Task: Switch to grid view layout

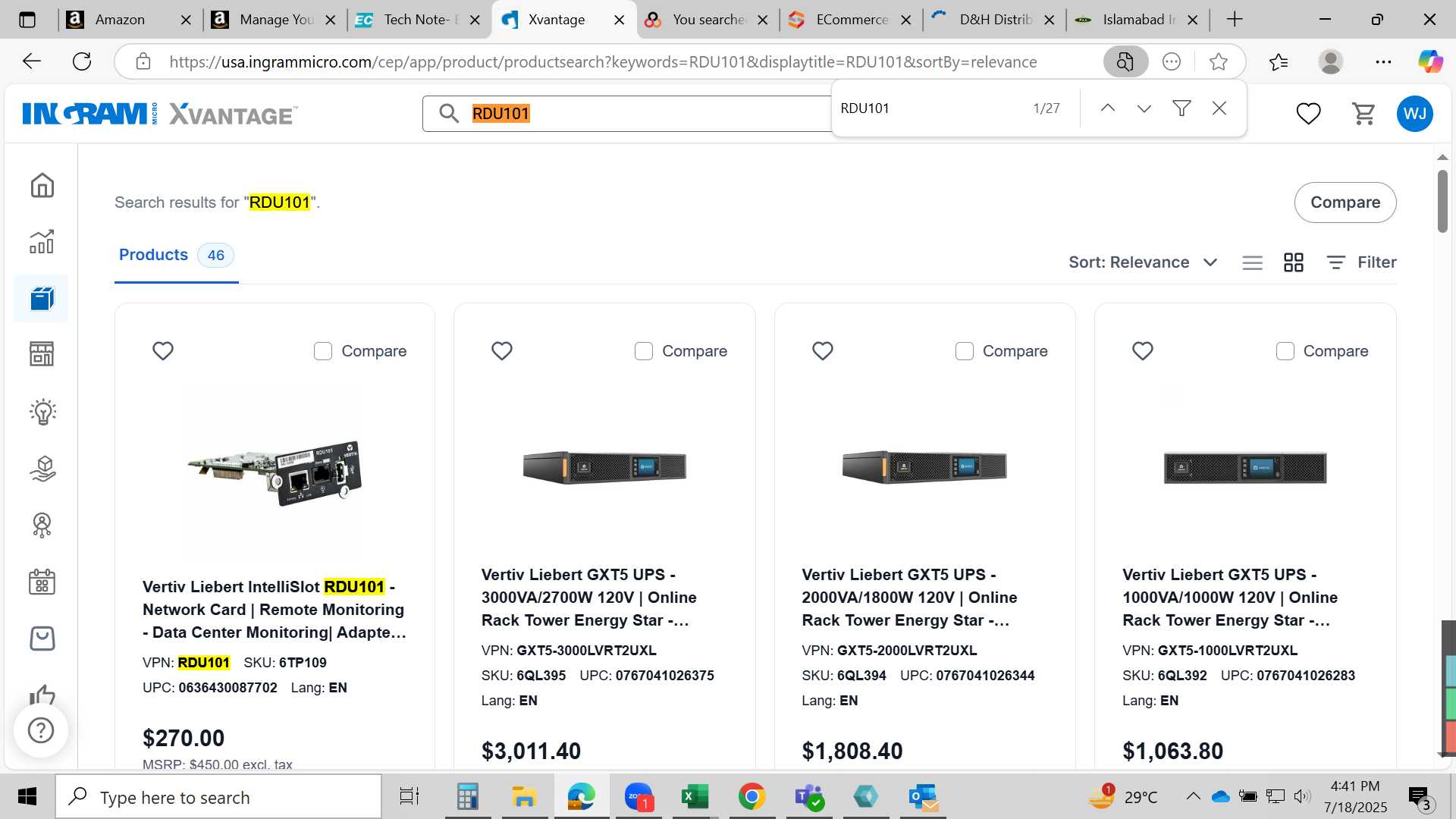Action: [1293, 262]
